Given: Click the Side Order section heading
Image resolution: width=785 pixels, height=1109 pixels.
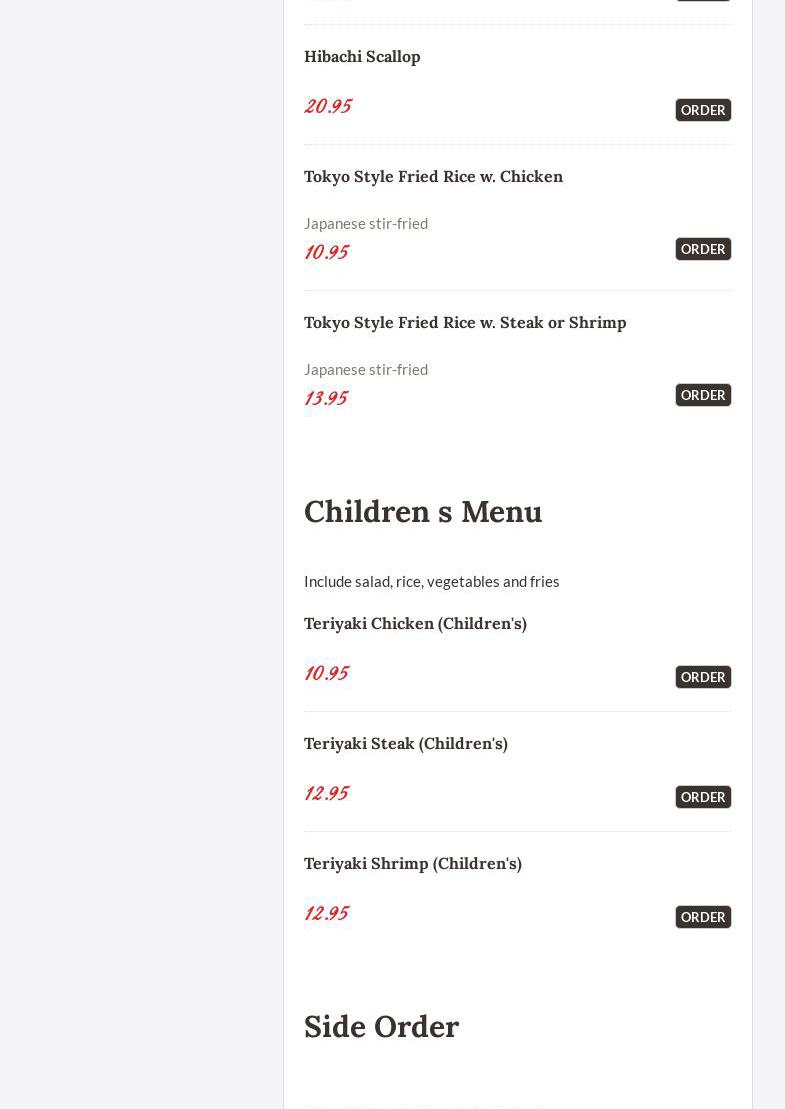Looking at the screenshot, I should (381, 1027).
